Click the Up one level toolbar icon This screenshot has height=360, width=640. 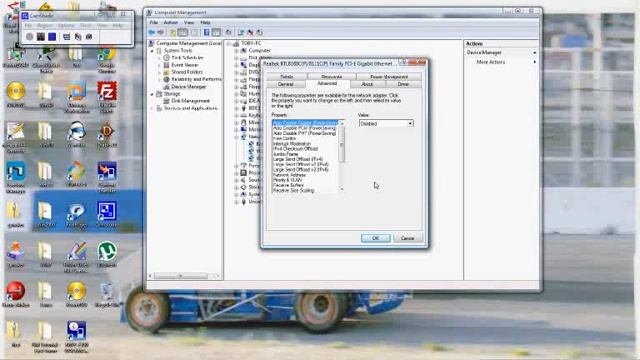tap(173, 32)
